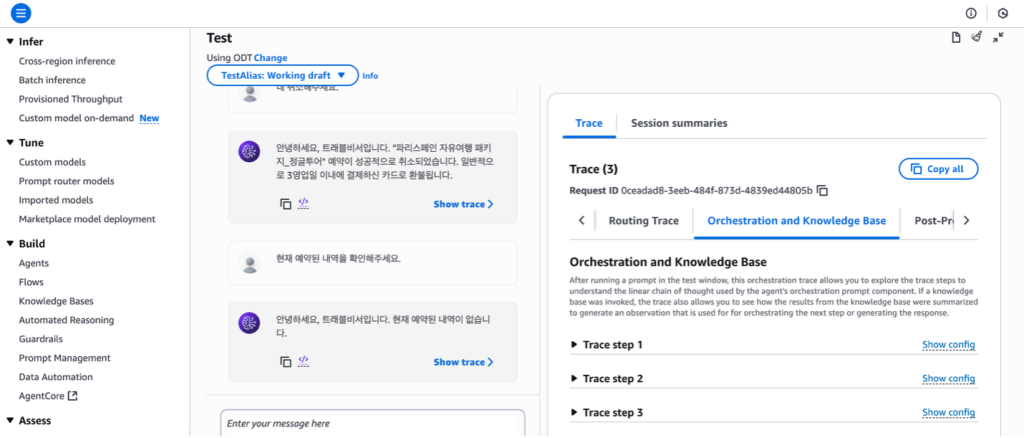This screenshot has height=438, width=1024.
Task: Select the Routing Trace tab
Action: coord(643,221)
